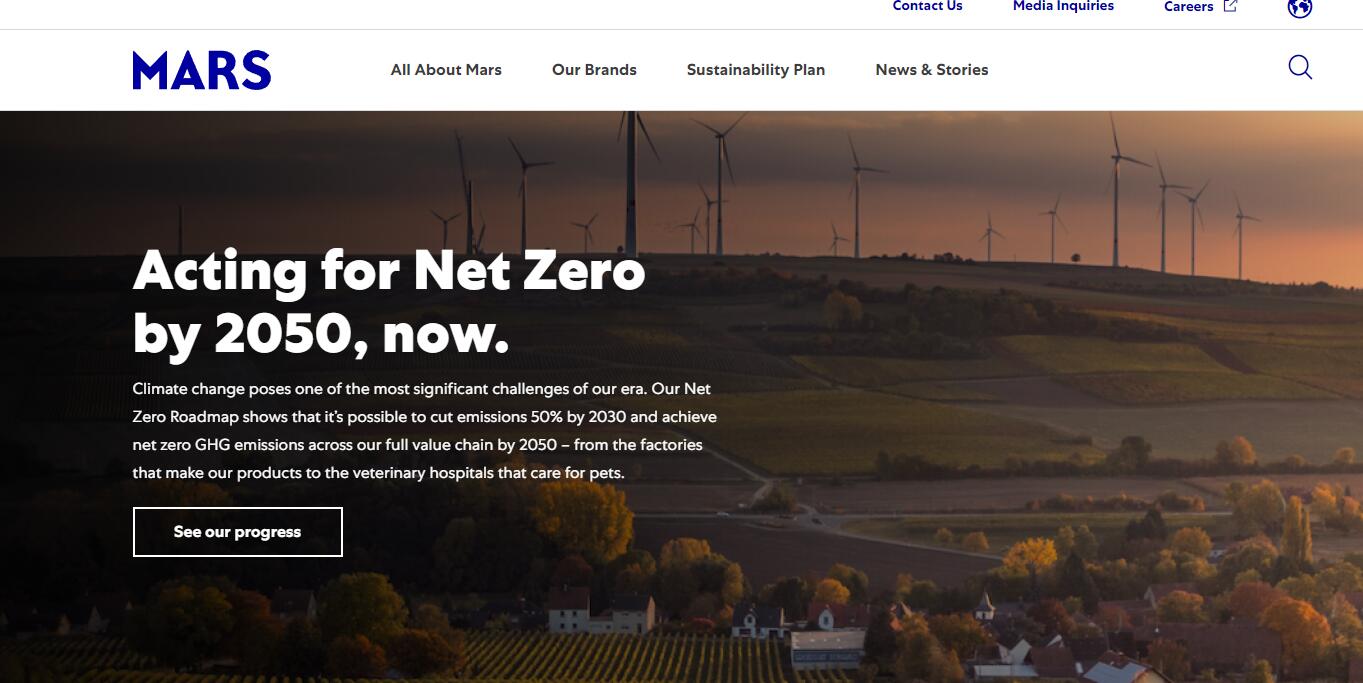Follow the Contact Us link

pyautogui.click(x=928, y=6)
